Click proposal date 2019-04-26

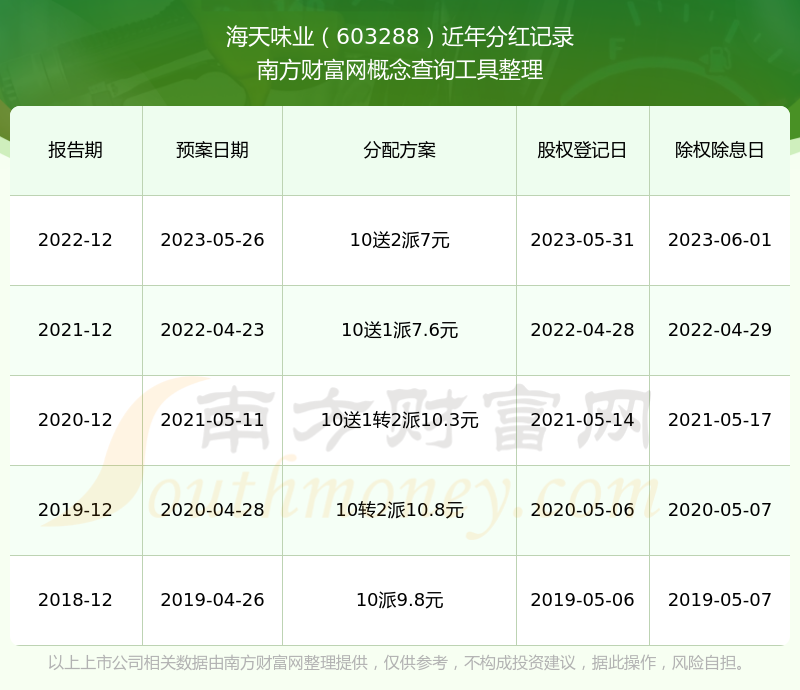point(212,600)
